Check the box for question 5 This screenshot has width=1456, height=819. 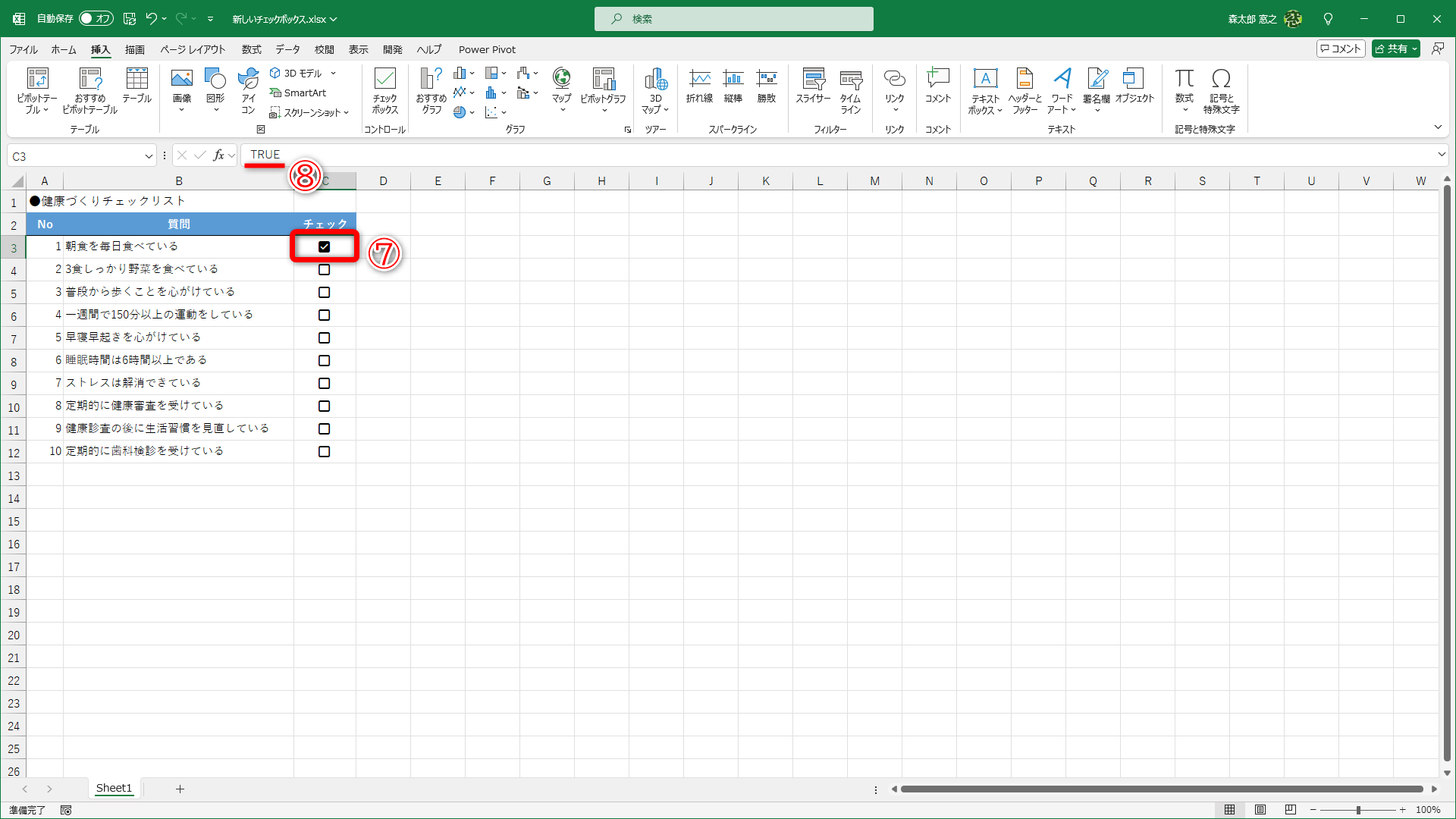point(324,337)
